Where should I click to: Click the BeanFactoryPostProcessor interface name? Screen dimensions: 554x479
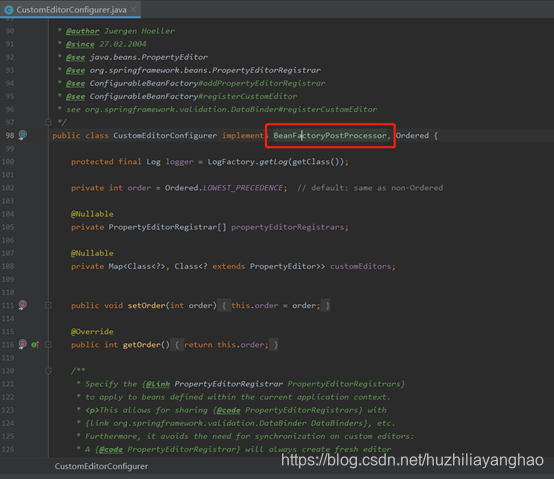(330, 136)
